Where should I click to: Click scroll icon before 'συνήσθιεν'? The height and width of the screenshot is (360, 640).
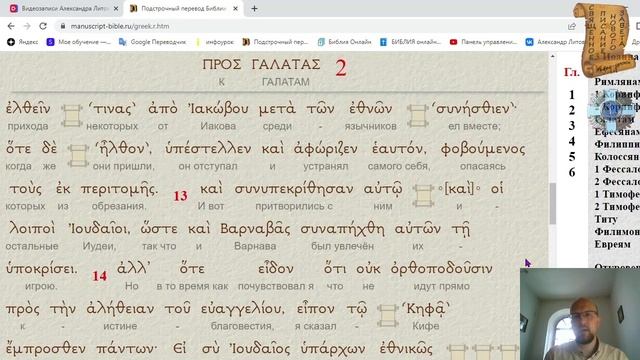tap(418, 116)
